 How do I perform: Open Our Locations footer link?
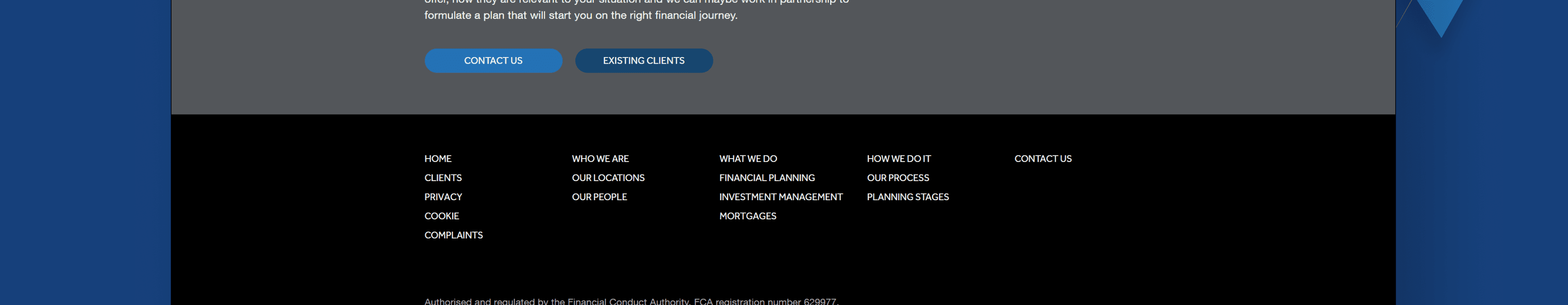coord(608,178)
